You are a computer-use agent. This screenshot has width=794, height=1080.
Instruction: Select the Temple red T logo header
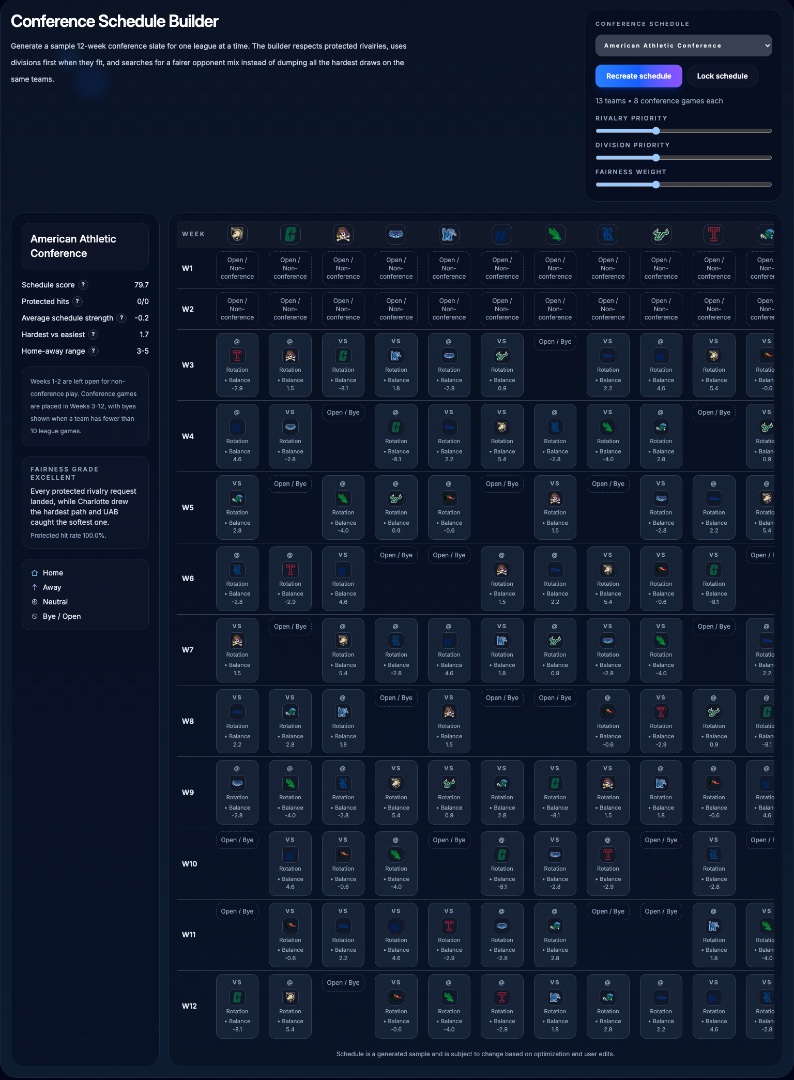pyautogui.click(x=713, y=234)
